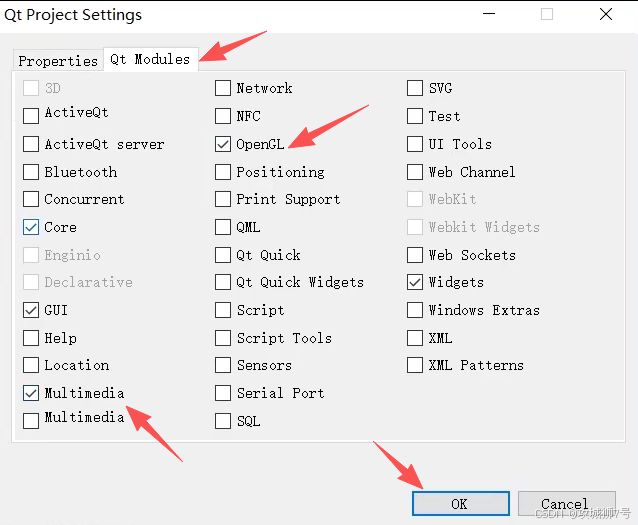Enable the Positioning module
This screenshot has height=525, width=638.
[223, 172]
